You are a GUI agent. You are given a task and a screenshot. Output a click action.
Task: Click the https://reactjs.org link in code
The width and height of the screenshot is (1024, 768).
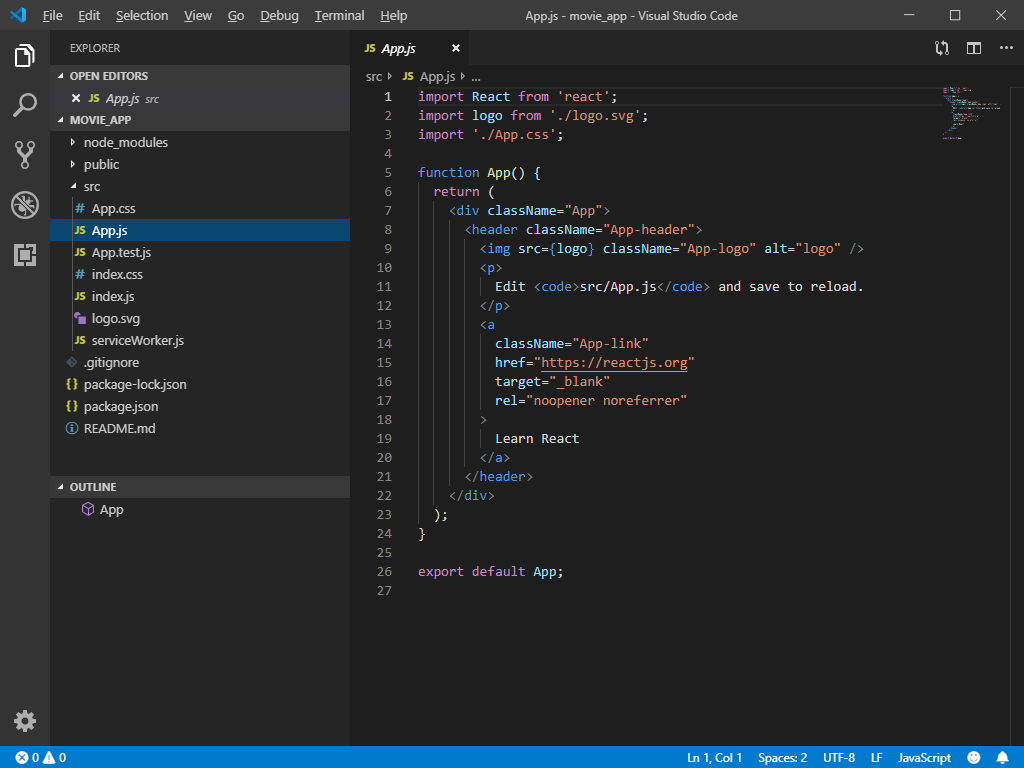coord(614,362)
